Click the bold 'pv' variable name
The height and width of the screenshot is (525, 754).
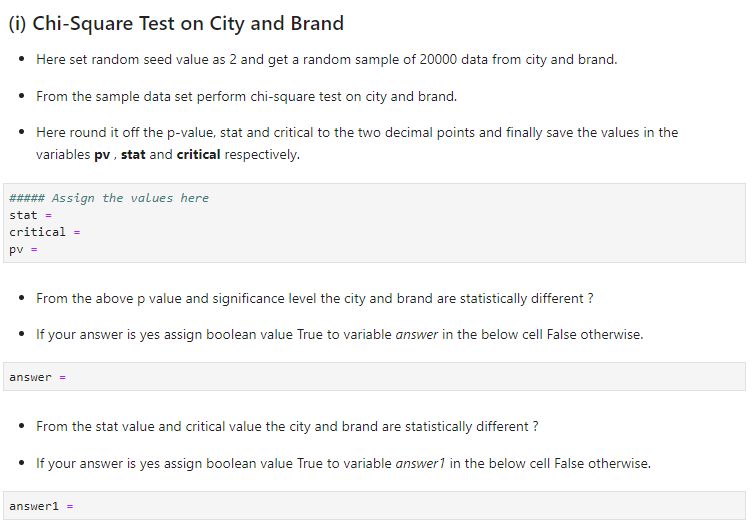click(x=102, y=155)
